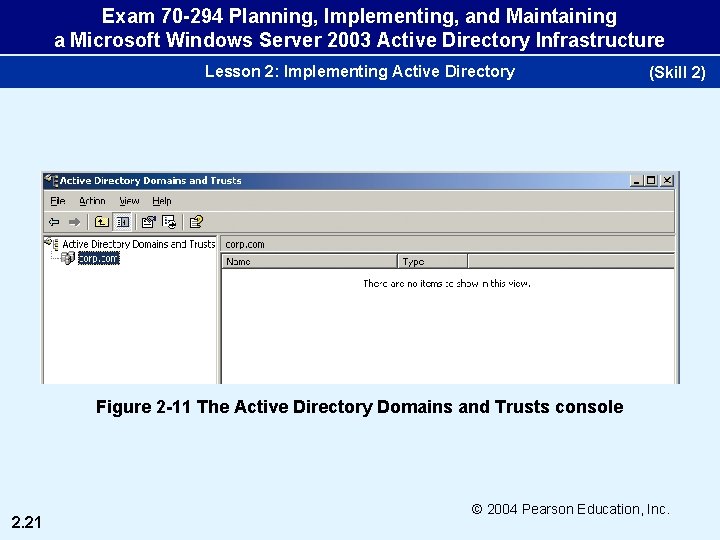The image size is (720, 540).
Task: Toggle the Show/Hide Console Tree icon
Action: (x=123, y=222)
